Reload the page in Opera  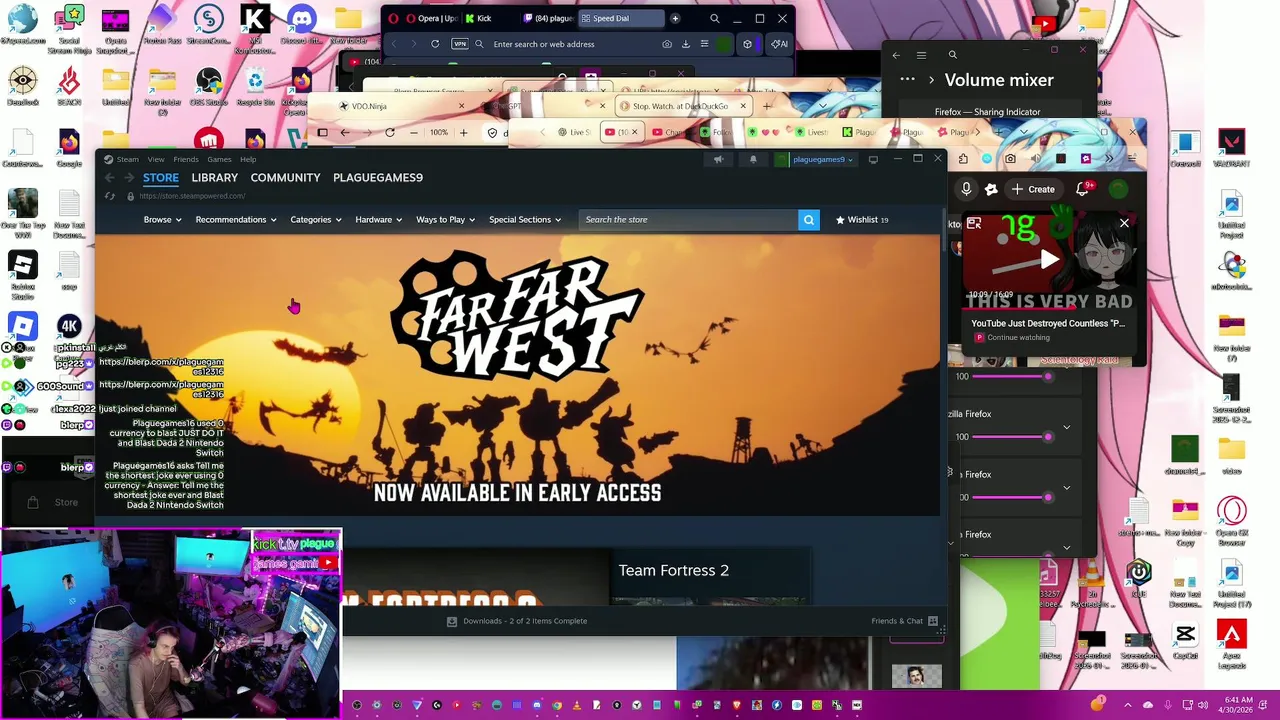435,44
